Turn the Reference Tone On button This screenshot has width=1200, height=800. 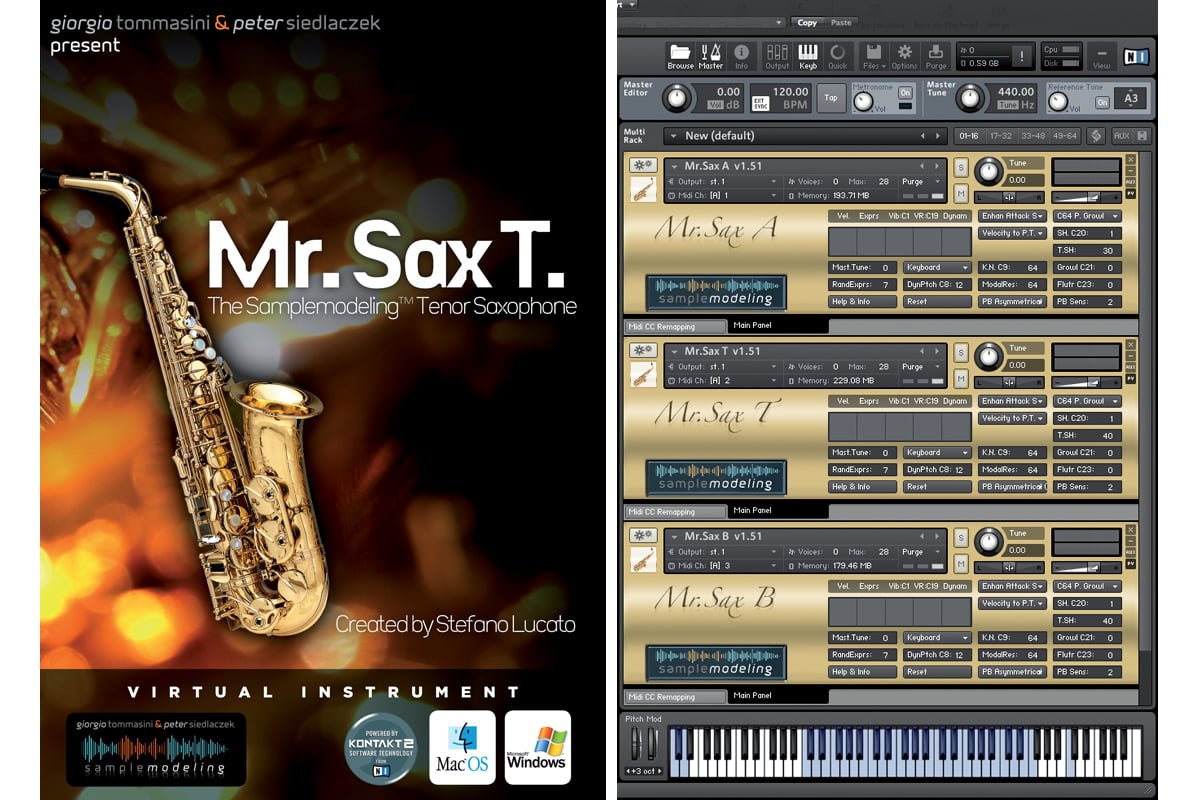pyautogui.click(x=1102, y=102)
